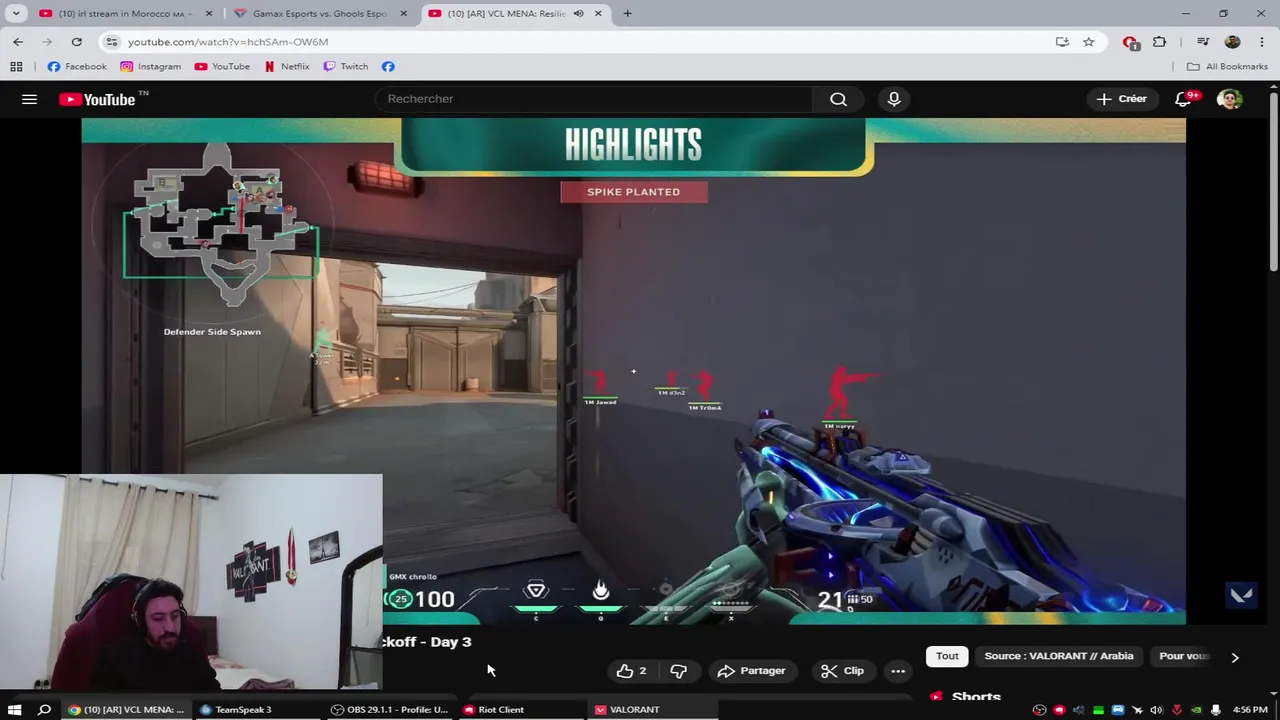Open a new browser tab
This screenshot has height=720, width=1280.
tap(627, 13)
